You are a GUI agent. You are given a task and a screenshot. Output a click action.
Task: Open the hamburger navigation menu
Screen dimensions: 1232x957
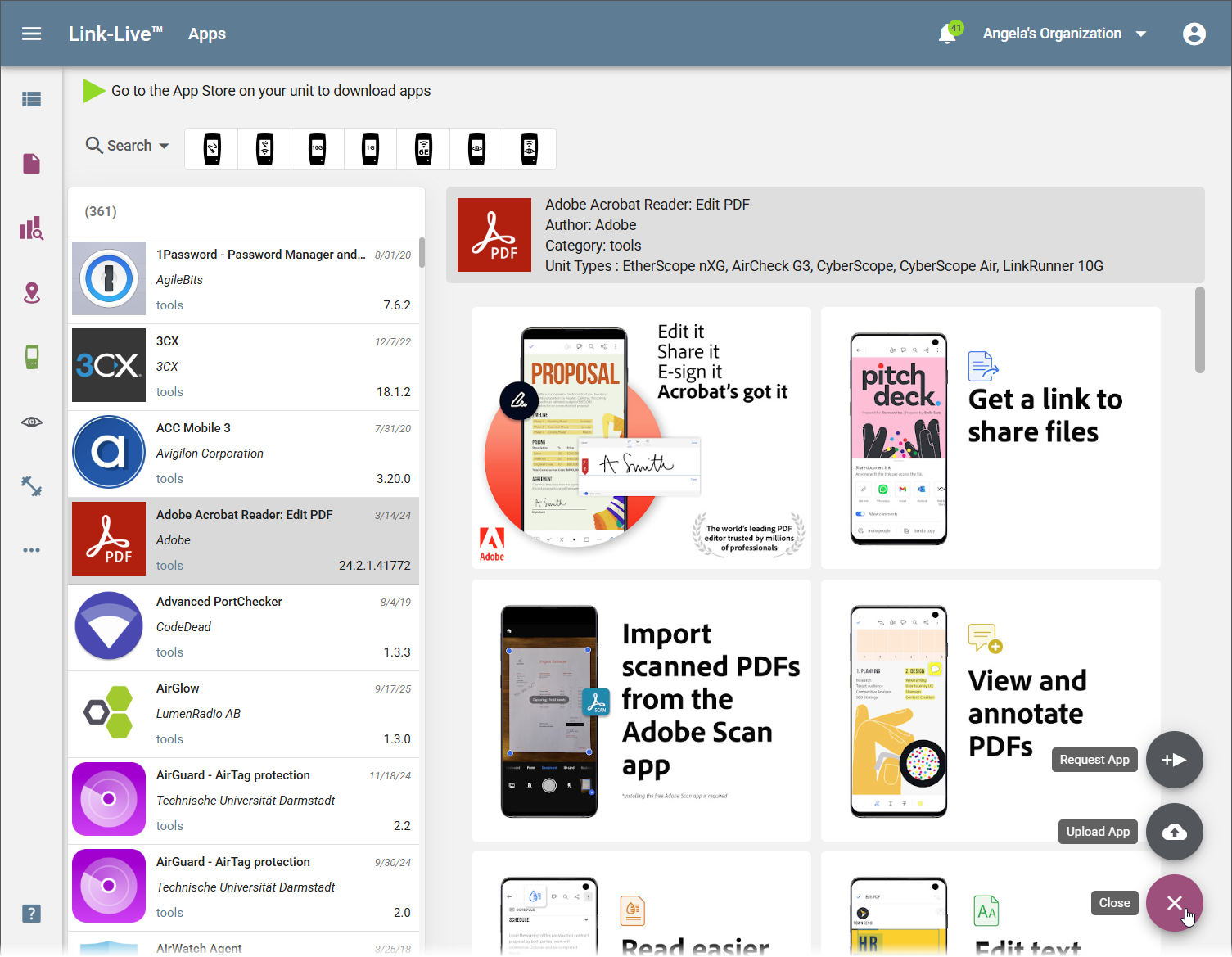[x=31, y=34]
